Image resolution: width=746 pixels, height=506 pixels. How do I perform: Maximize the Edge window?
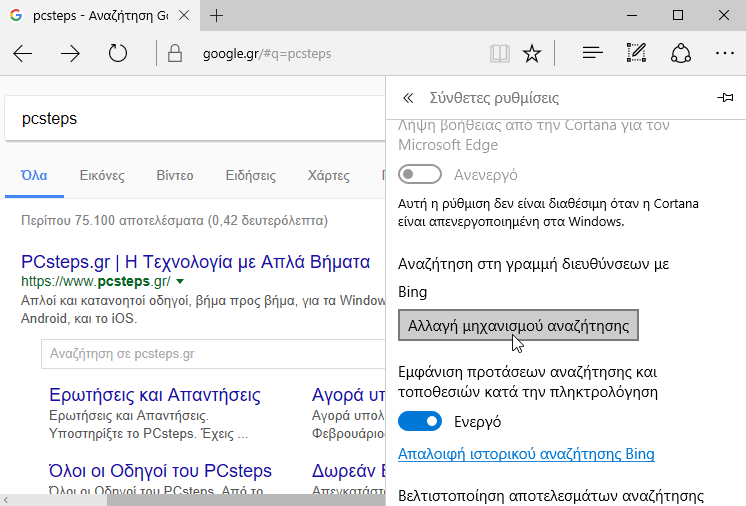677,16
